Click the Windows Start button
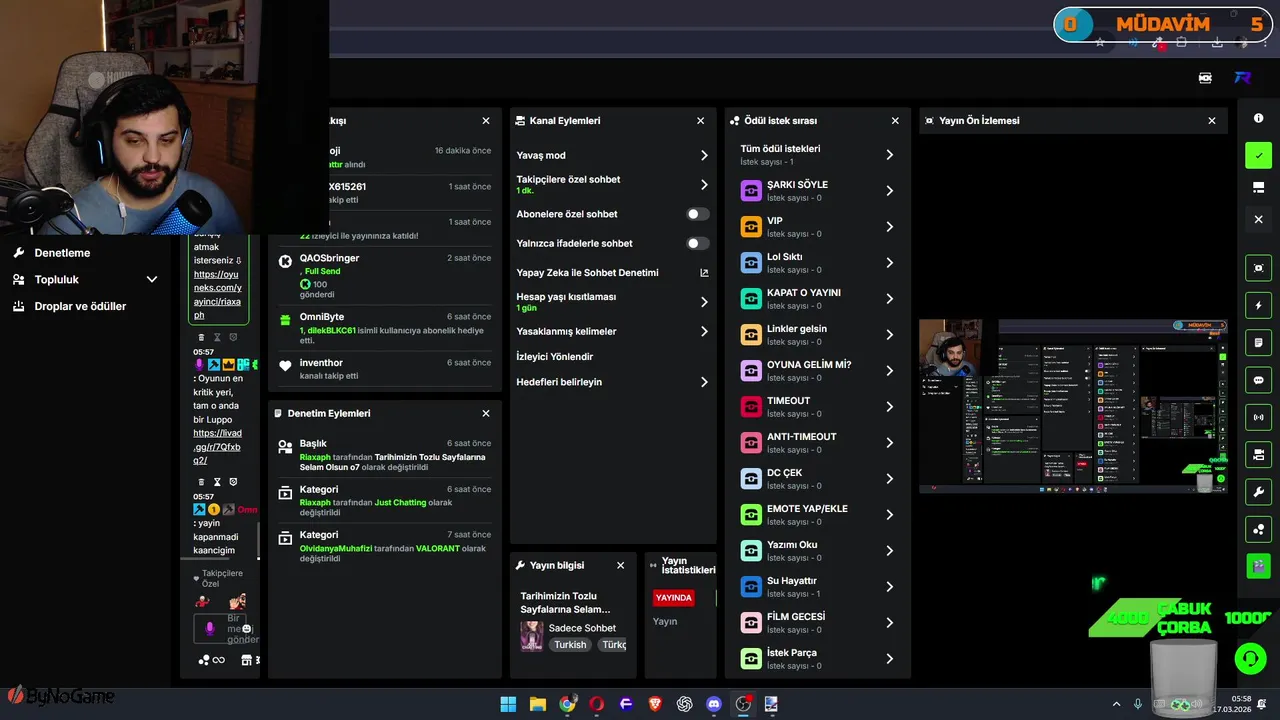This screenshot has height=720, width=1280. (x=508, y=704)
